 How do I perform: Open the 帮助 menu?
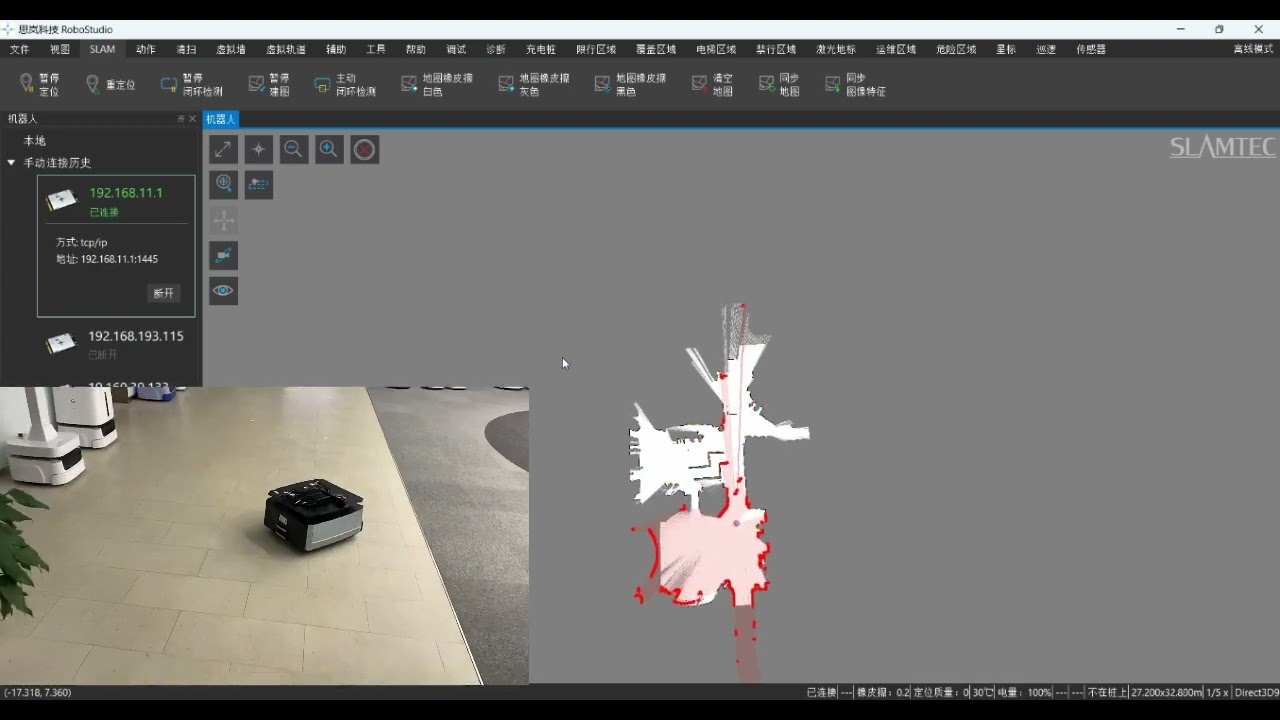click(416, 49)
